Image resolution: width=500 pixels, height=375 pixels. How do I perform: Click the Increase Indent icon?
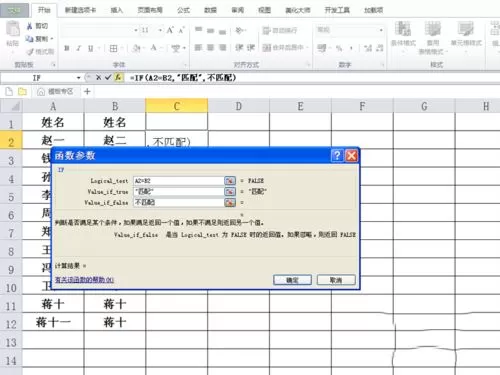(x=251, y=48)
